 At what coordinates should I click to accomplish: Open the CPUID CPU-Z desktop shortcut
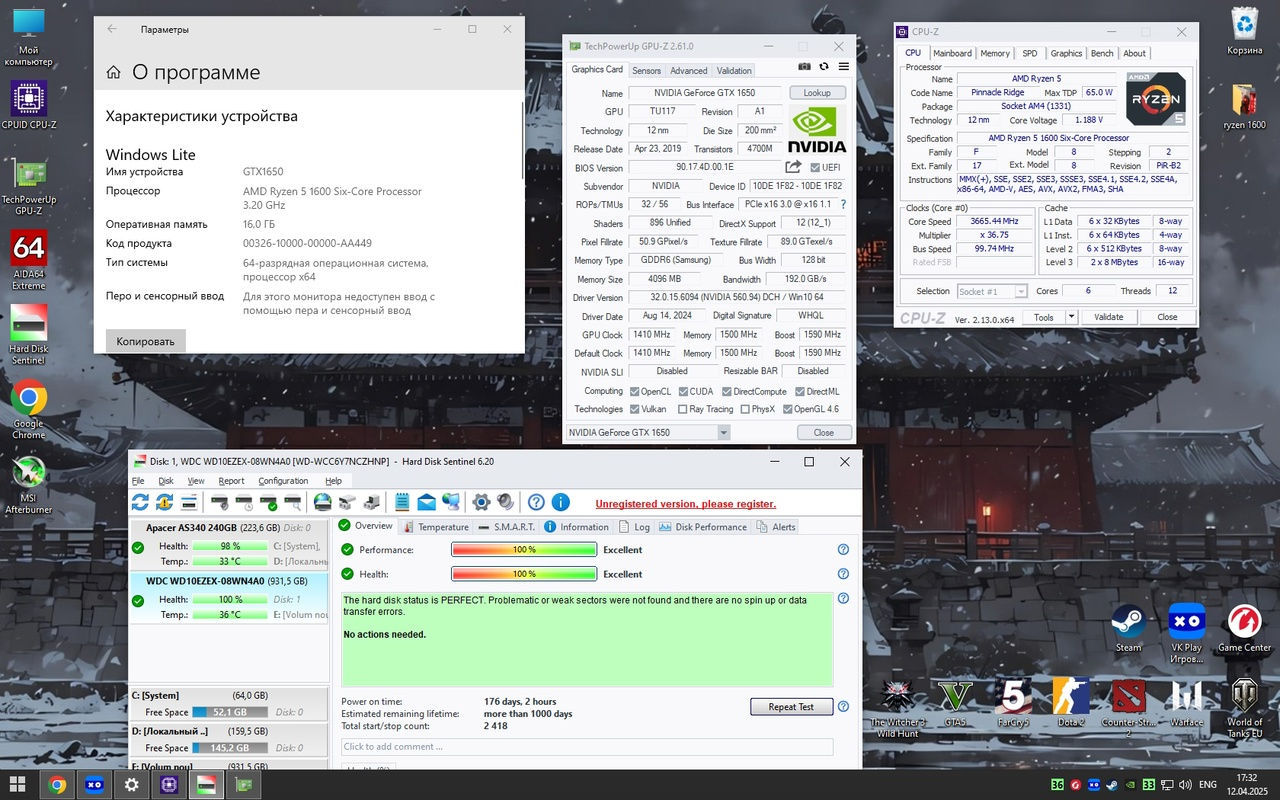click(29, 106)
